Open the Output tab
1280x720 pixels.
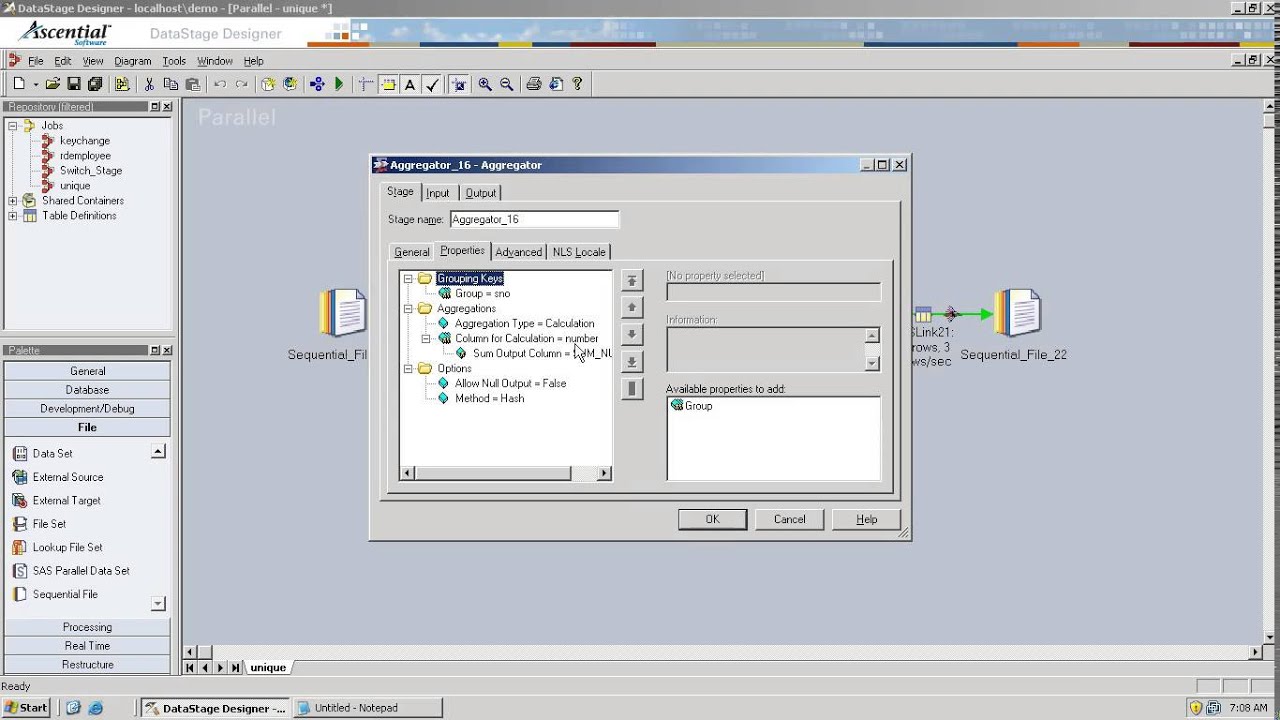click(480, 193)
